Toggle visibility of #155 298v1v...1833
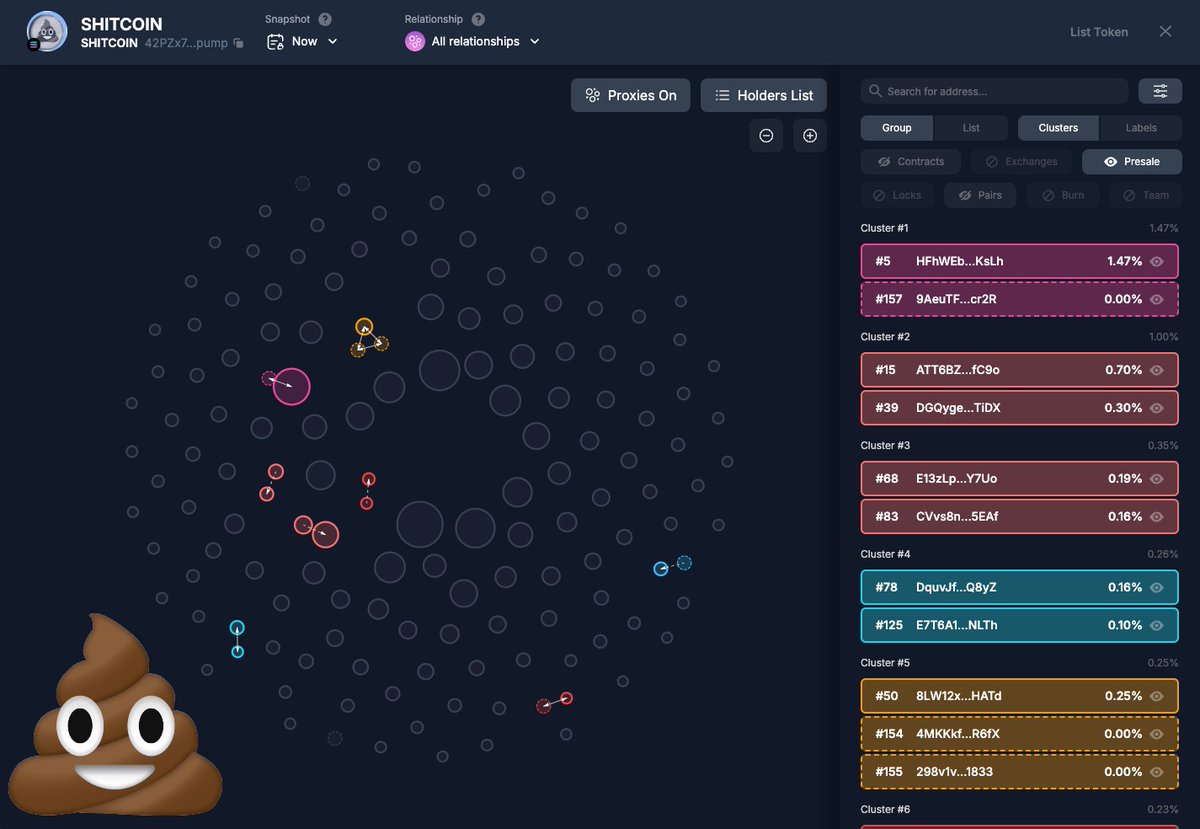 tap(1157, 772)
